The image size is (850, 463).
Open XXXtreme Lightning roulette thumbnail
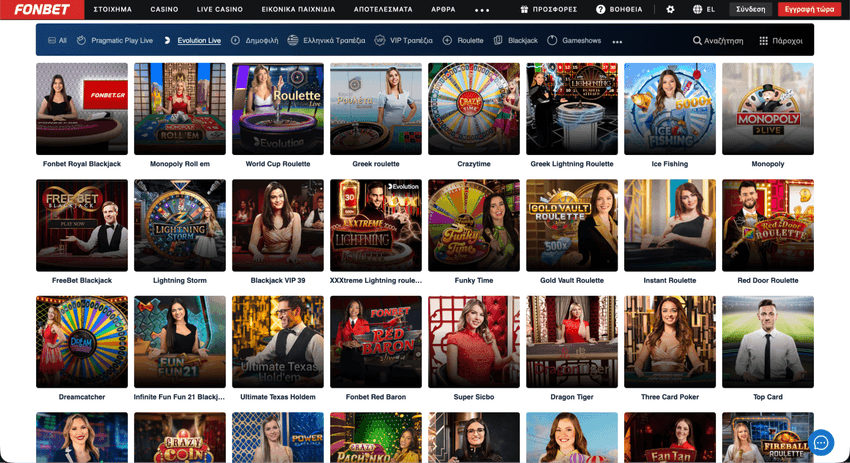click(x=376, y=226)
